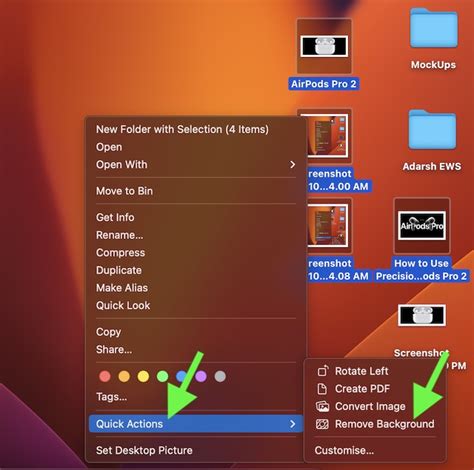The height and width of the screenshot is (470, 474).
Task: Click the MockUps folder name label
Action: pyautogui.click(x=433, y=65)
